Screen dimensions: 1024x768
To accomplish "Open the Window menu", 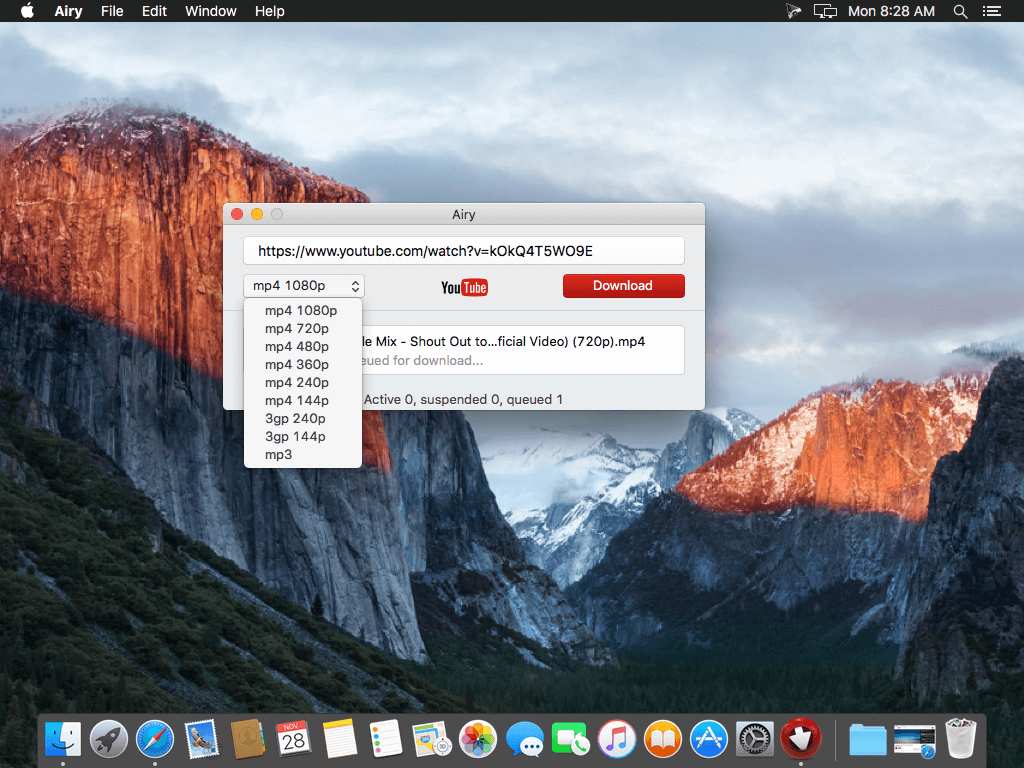I will click(x=211, y=11).
